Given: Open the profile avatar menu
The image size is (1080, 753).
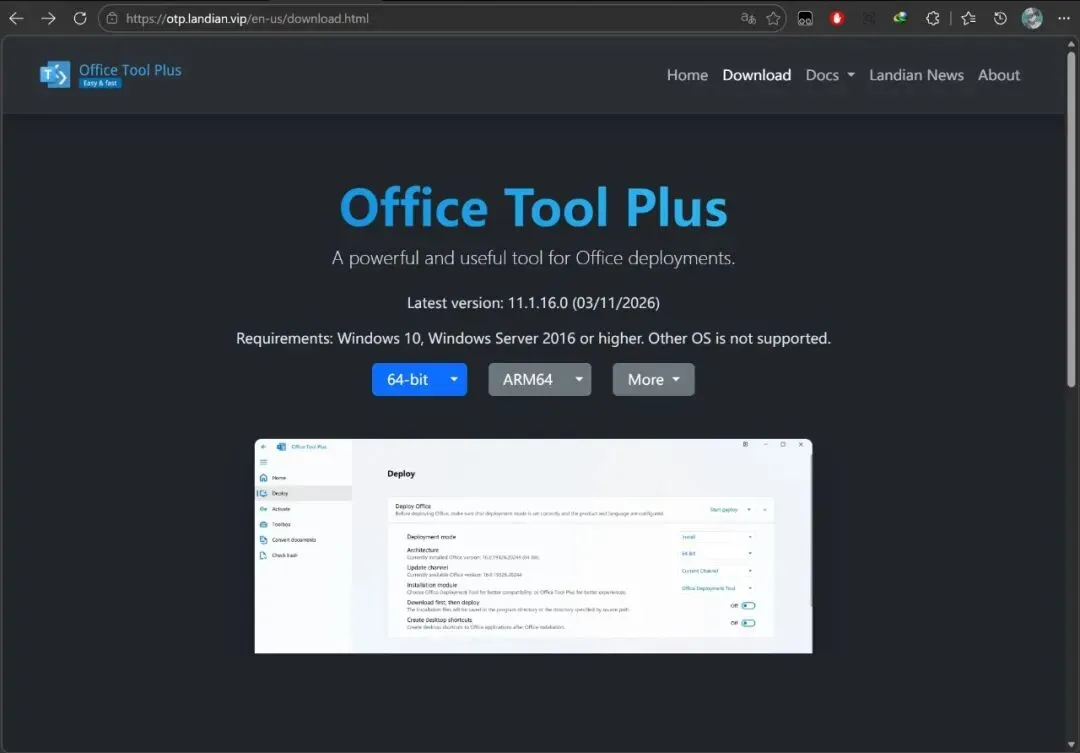Looking at the screenshot, I should [1032, 19].
